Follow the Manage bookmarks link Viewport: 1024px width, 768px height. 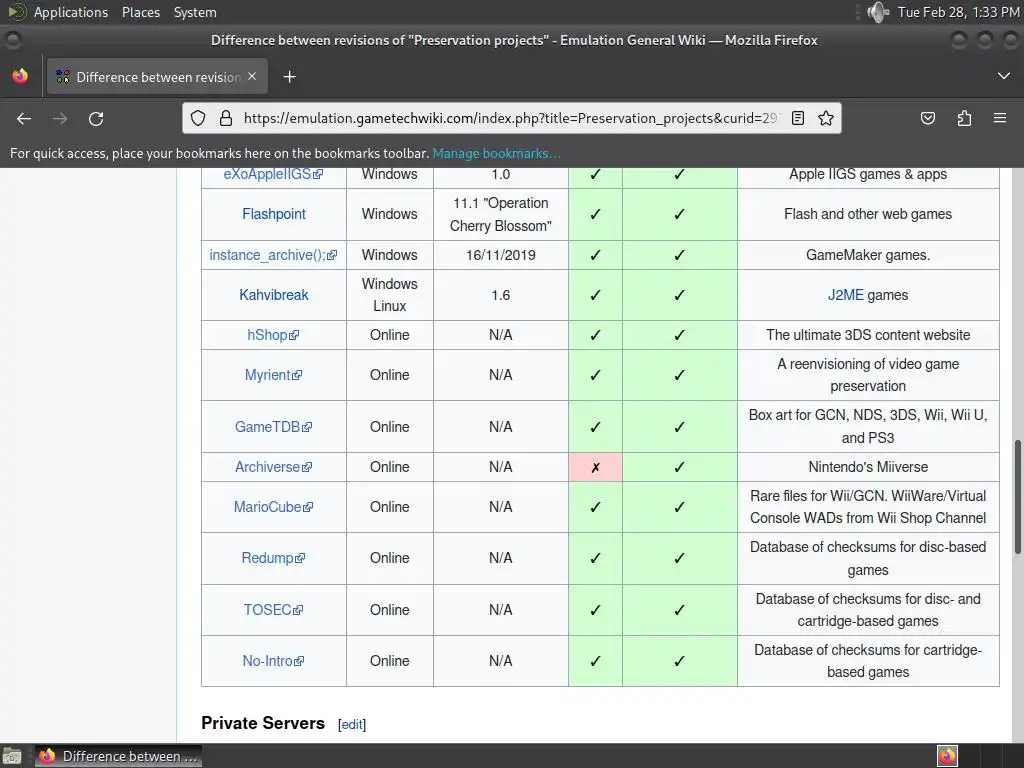(x=496, y=153)
